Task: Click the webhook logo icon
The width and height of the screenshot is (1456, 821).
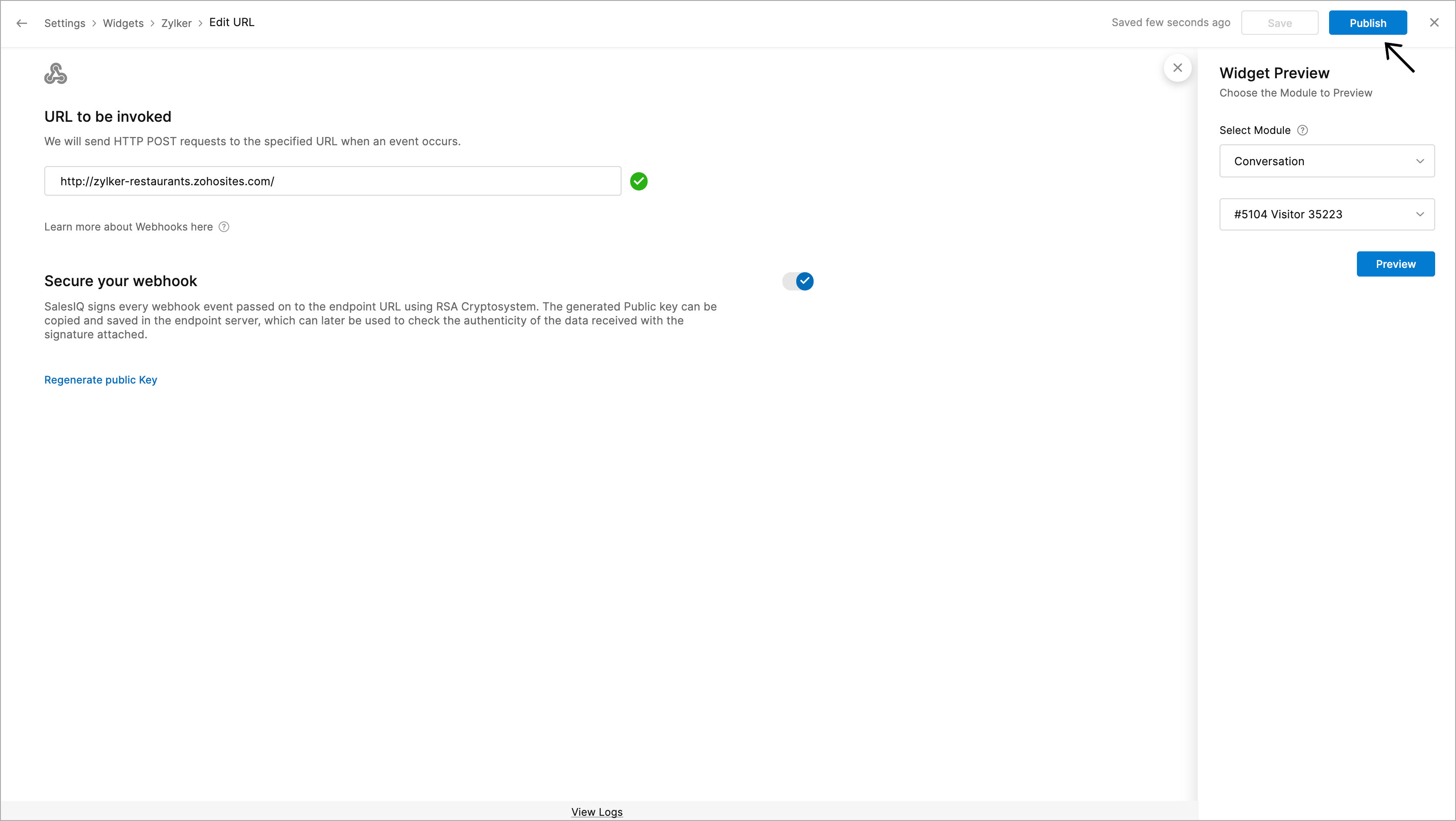Action: [55, 73]
